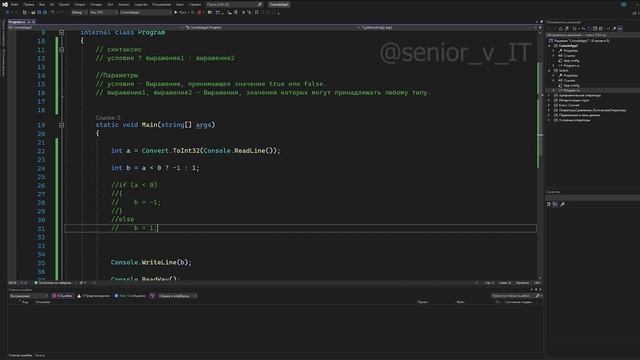This screenshot has width=640, height=360.
Task: Click Solution Explorer home icon
Action: point(561,29)
